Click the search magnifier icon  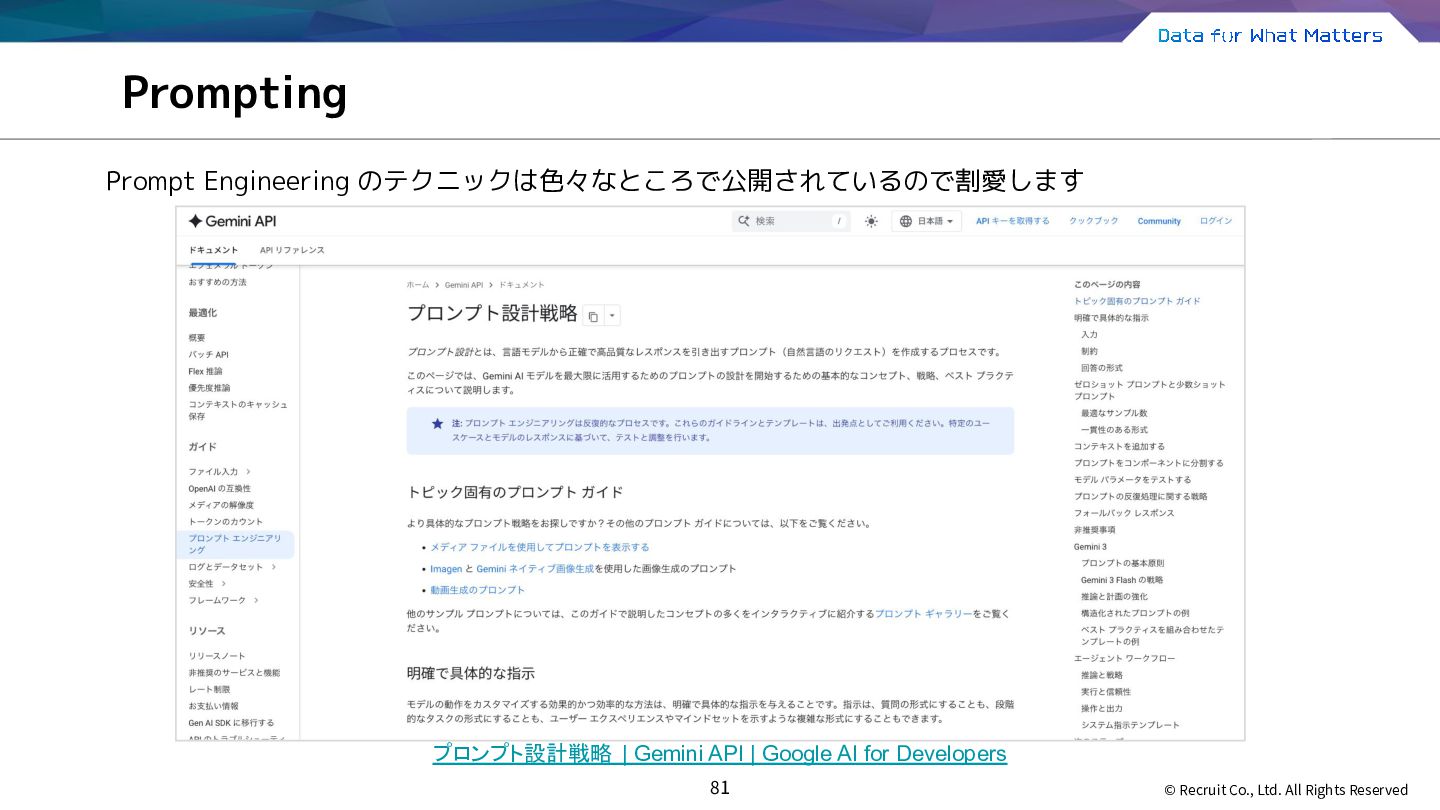pyautogui.click(x=743, y=221)
